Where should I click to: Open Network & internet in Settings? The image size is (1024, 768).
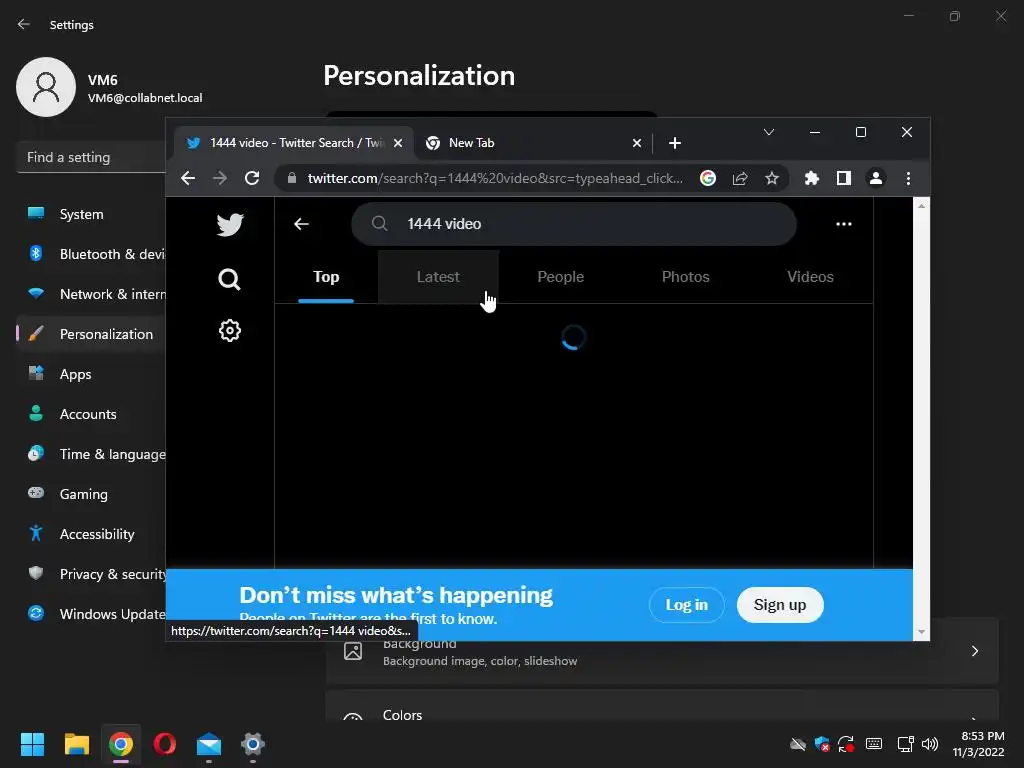point(91,294)
